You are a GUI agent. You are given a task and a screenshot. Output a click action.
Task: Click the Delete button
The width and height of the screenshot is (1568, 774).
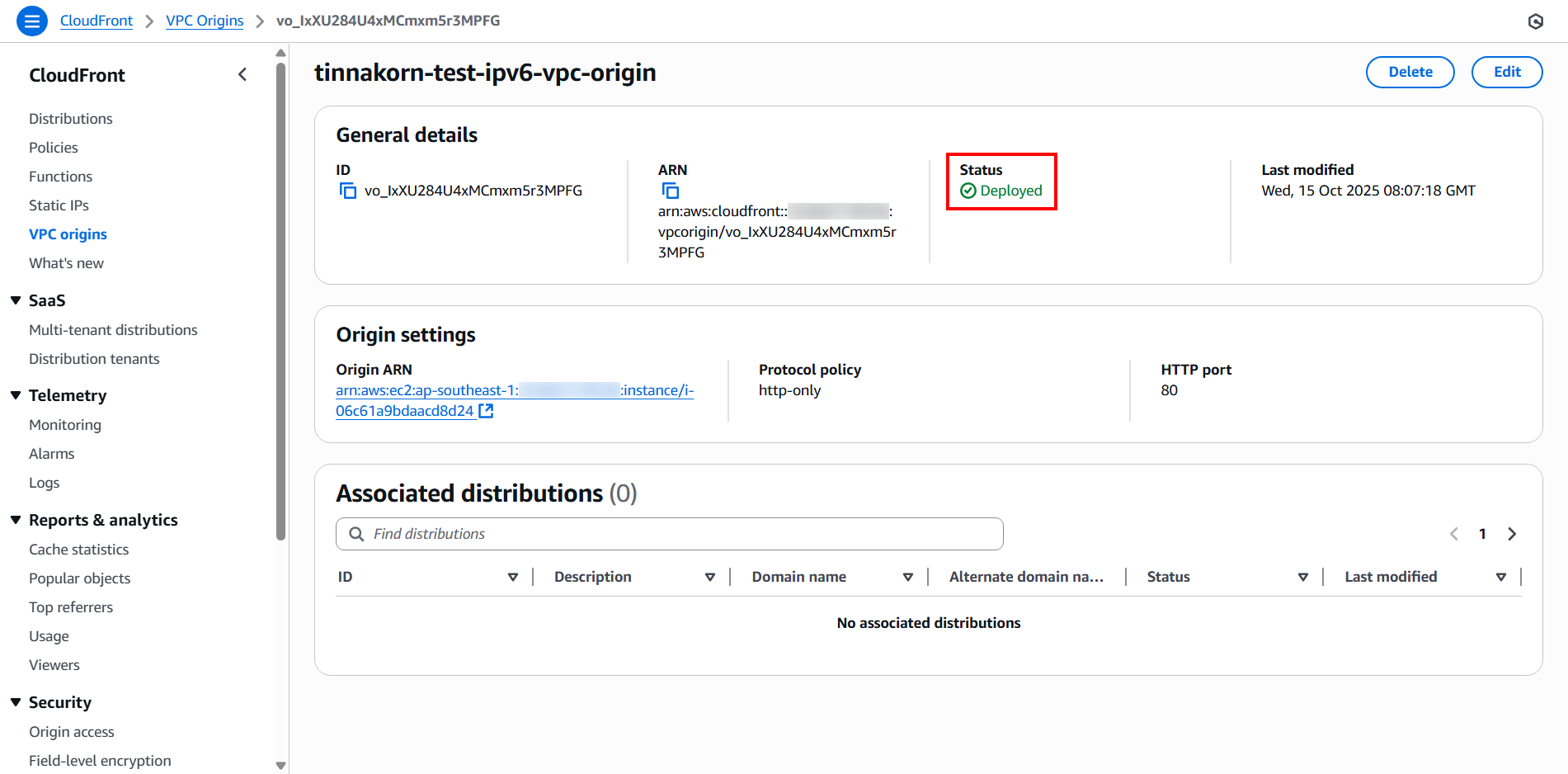[1410, 72]
